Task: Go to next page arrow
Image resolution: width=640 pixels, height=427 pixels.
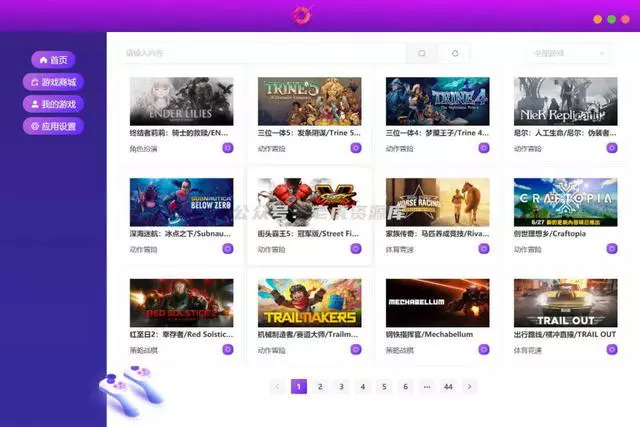Action: click(469, 387)
